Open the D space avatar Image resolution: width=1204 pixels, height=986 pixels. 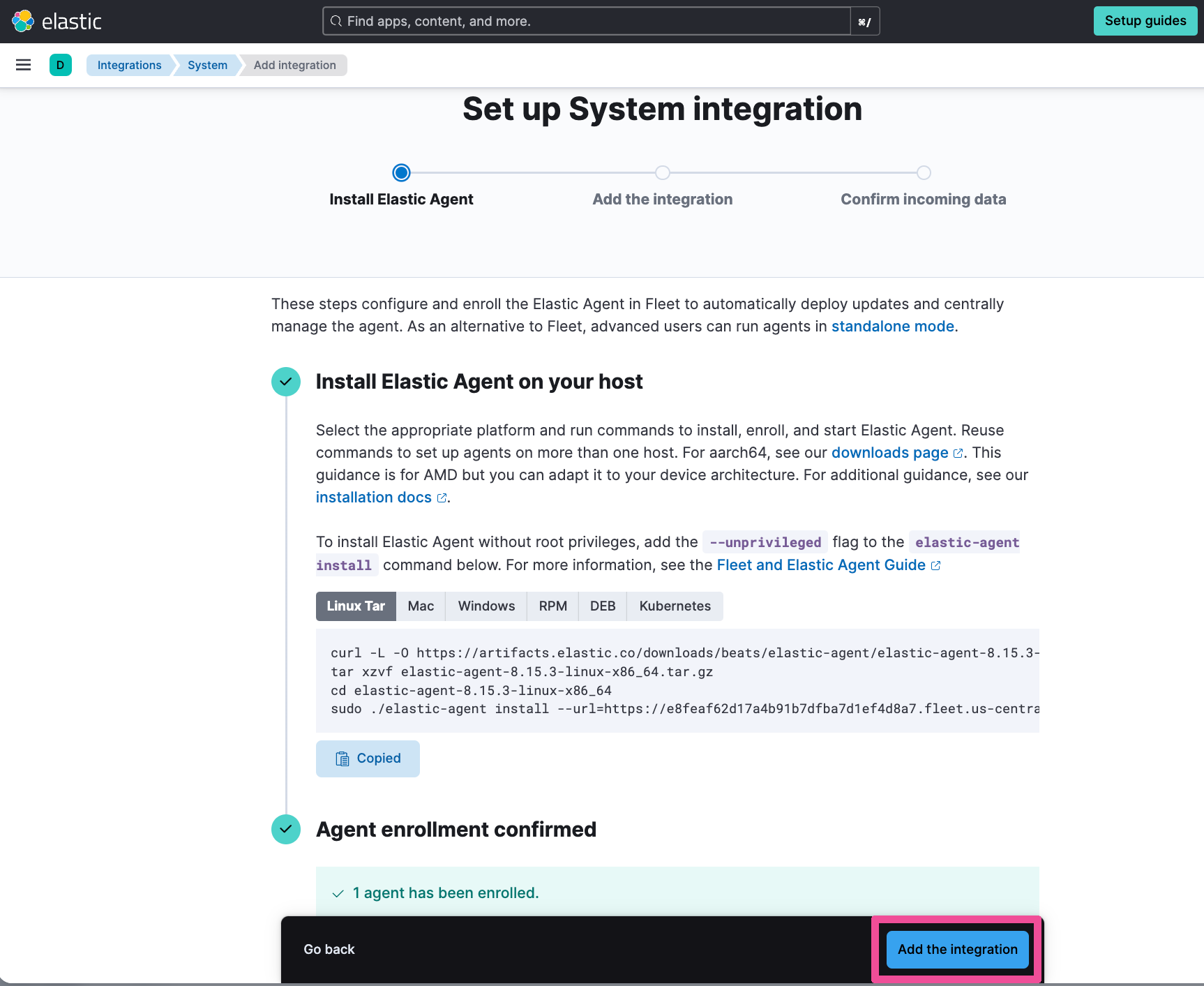tap(61, 65)
